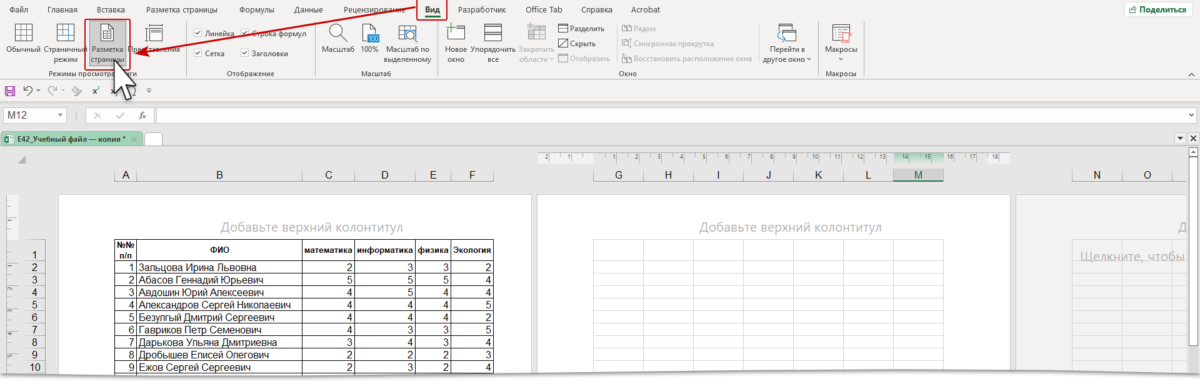1200x384 pixels.
Task: Redo the last action
Action: click(x=52, y=90)
